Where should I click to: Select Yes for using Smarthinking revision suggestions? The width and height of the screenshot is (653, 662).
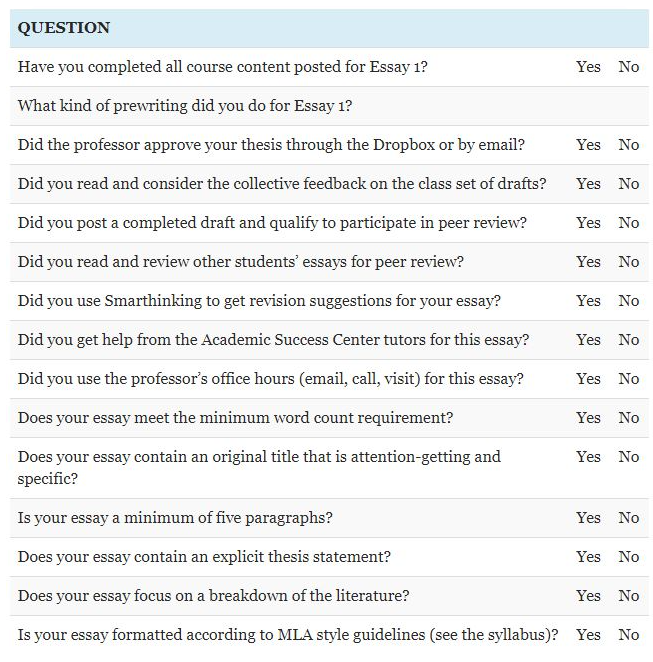tap(588, 301)
